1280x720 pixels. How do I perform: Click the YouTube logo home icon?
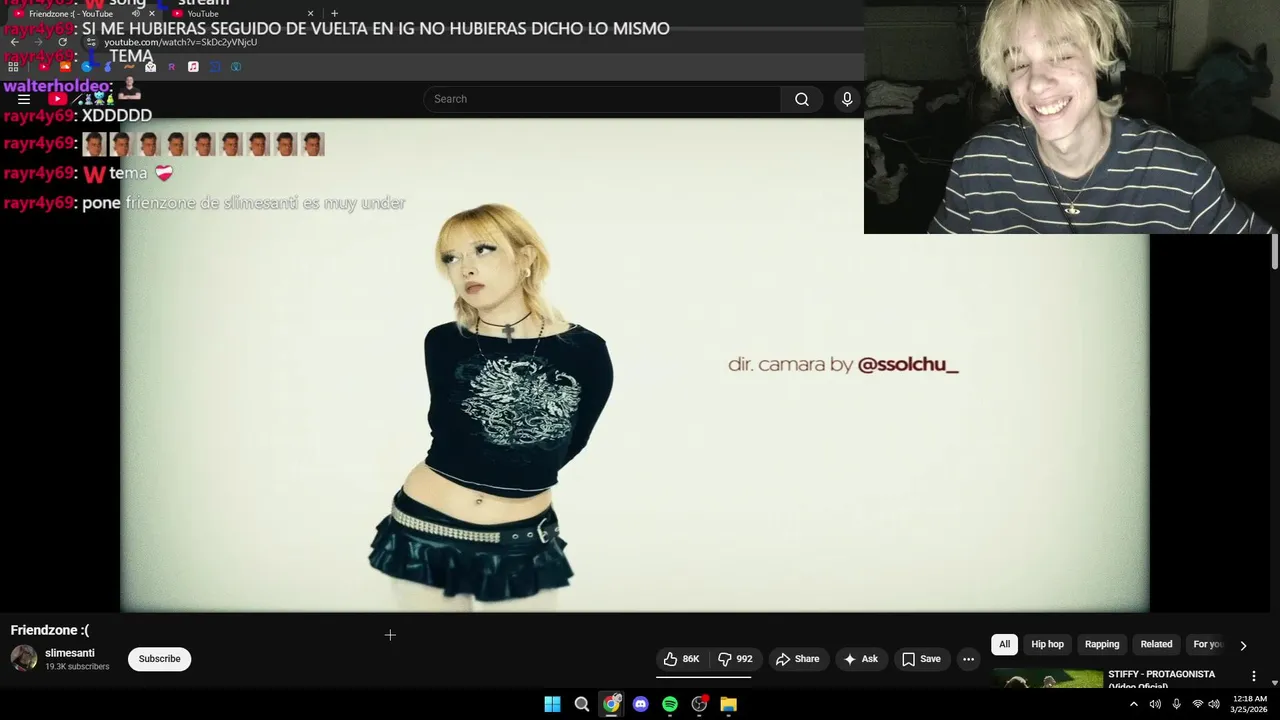58,99
